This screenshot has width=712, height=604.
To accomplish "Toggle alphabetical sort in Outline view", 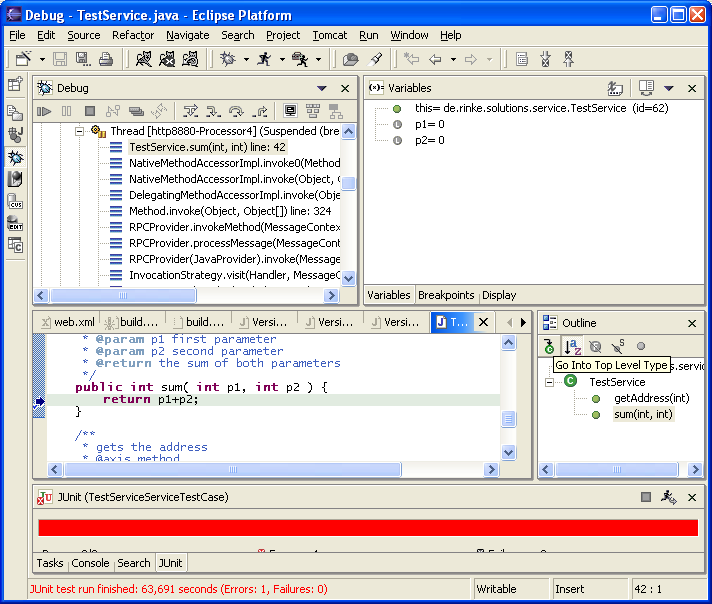I will coord(572,347).
